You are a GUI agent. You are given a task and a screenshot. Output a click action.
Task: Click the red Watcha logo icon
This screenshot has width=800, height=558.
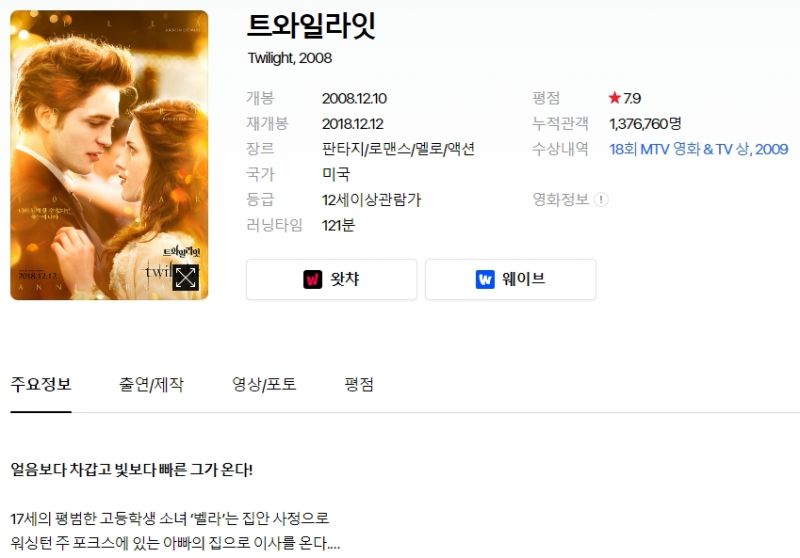click(313, 279)
